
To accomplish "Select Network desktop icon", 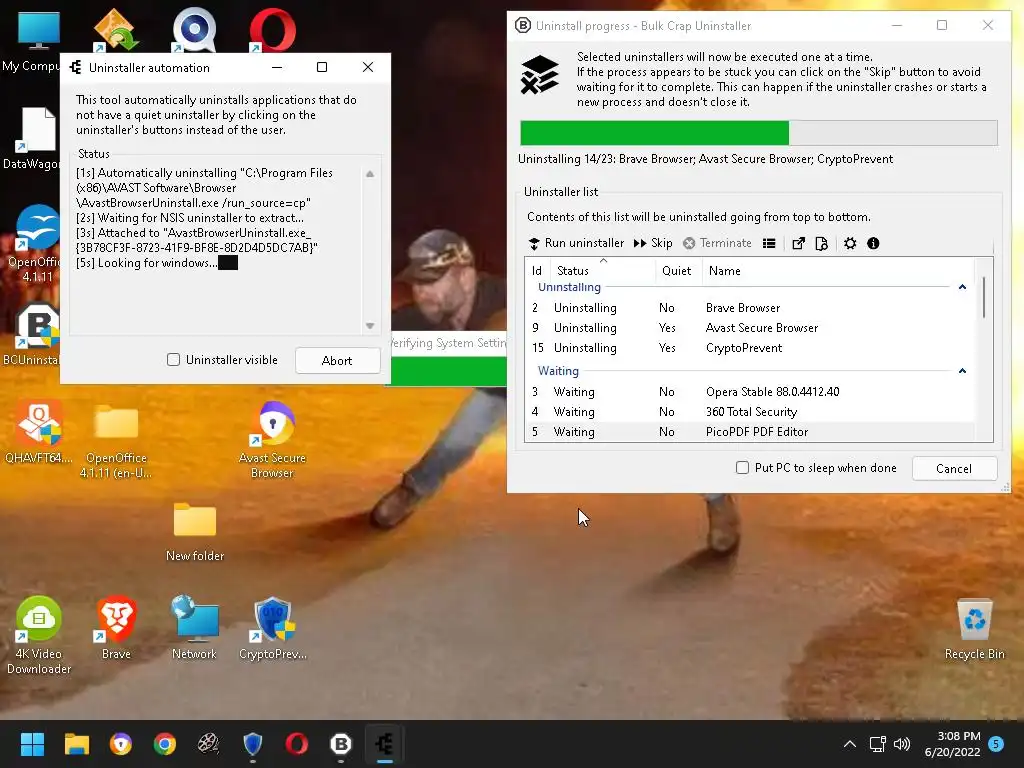I will [194, 628].
